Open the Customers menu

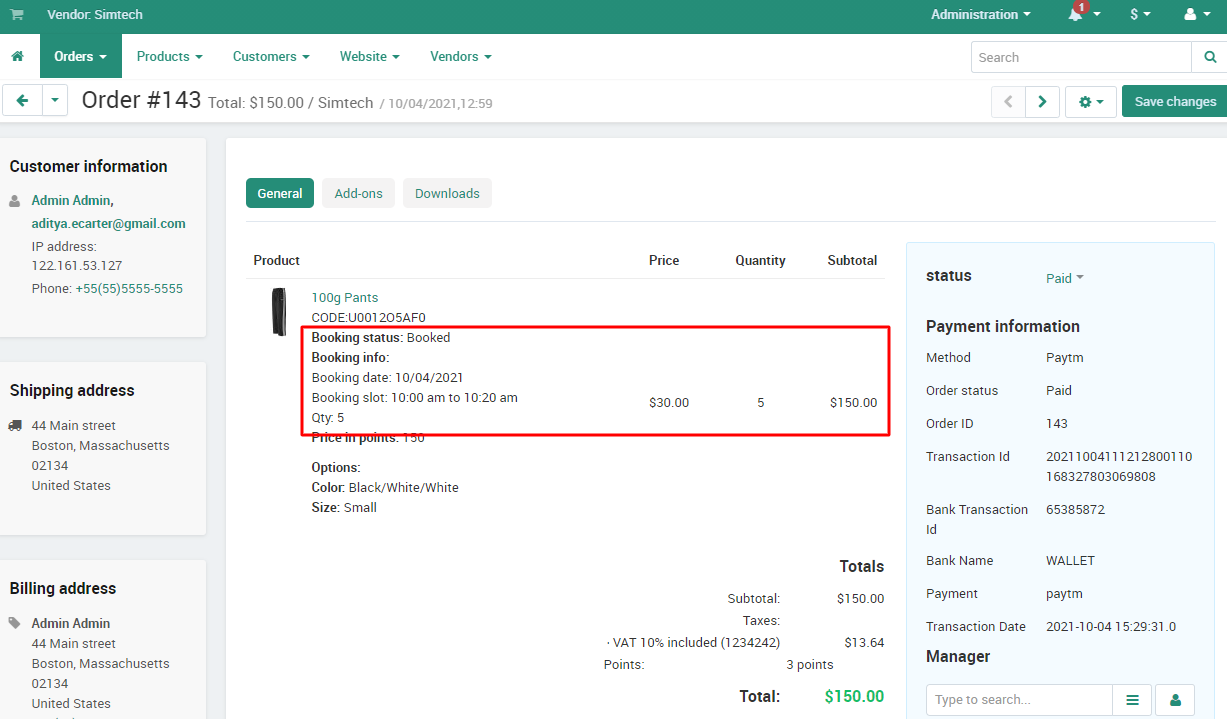click(271, 56)
